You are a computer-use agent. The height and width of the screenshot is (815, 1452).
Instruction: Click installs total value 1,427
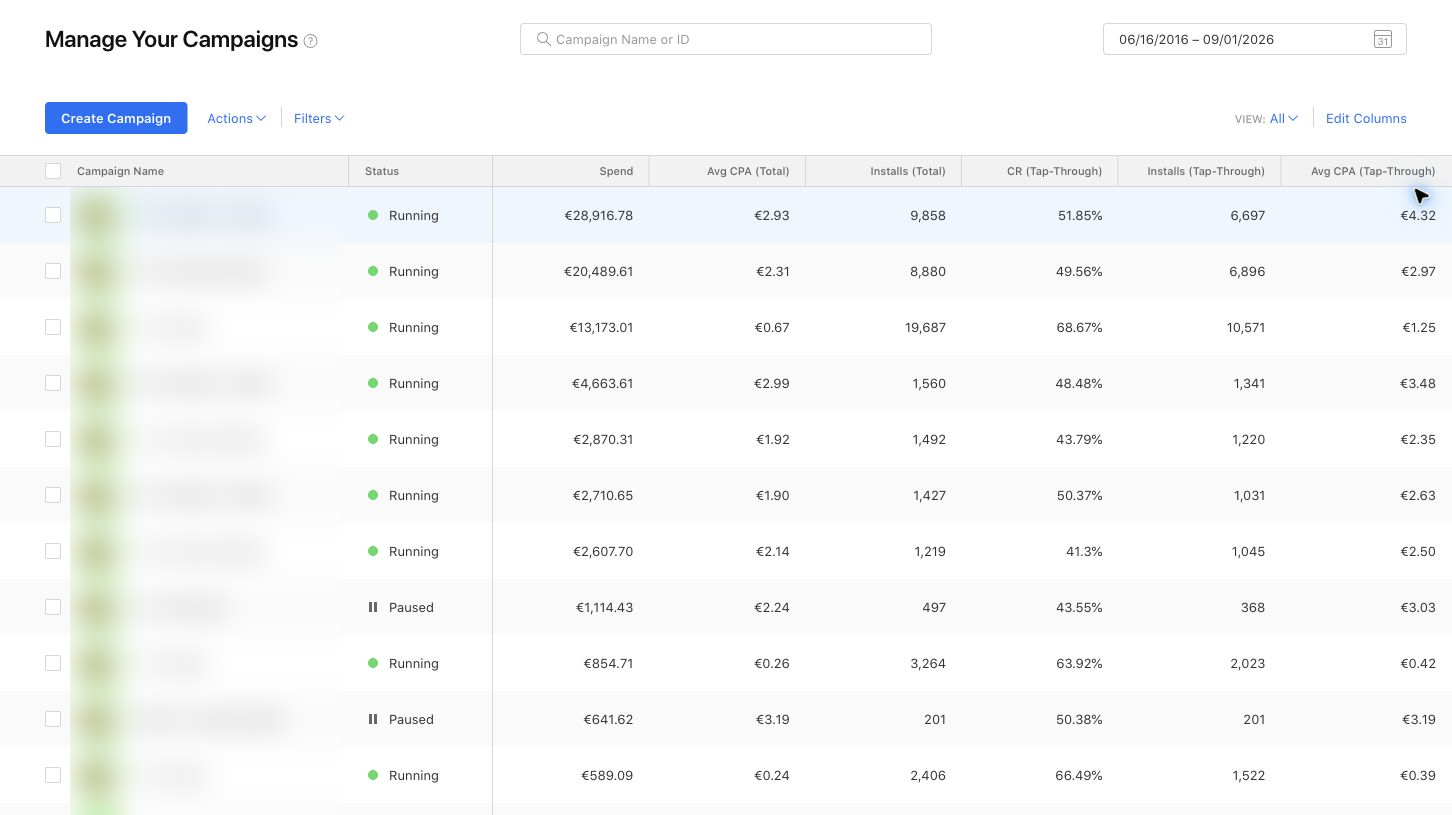927,495
